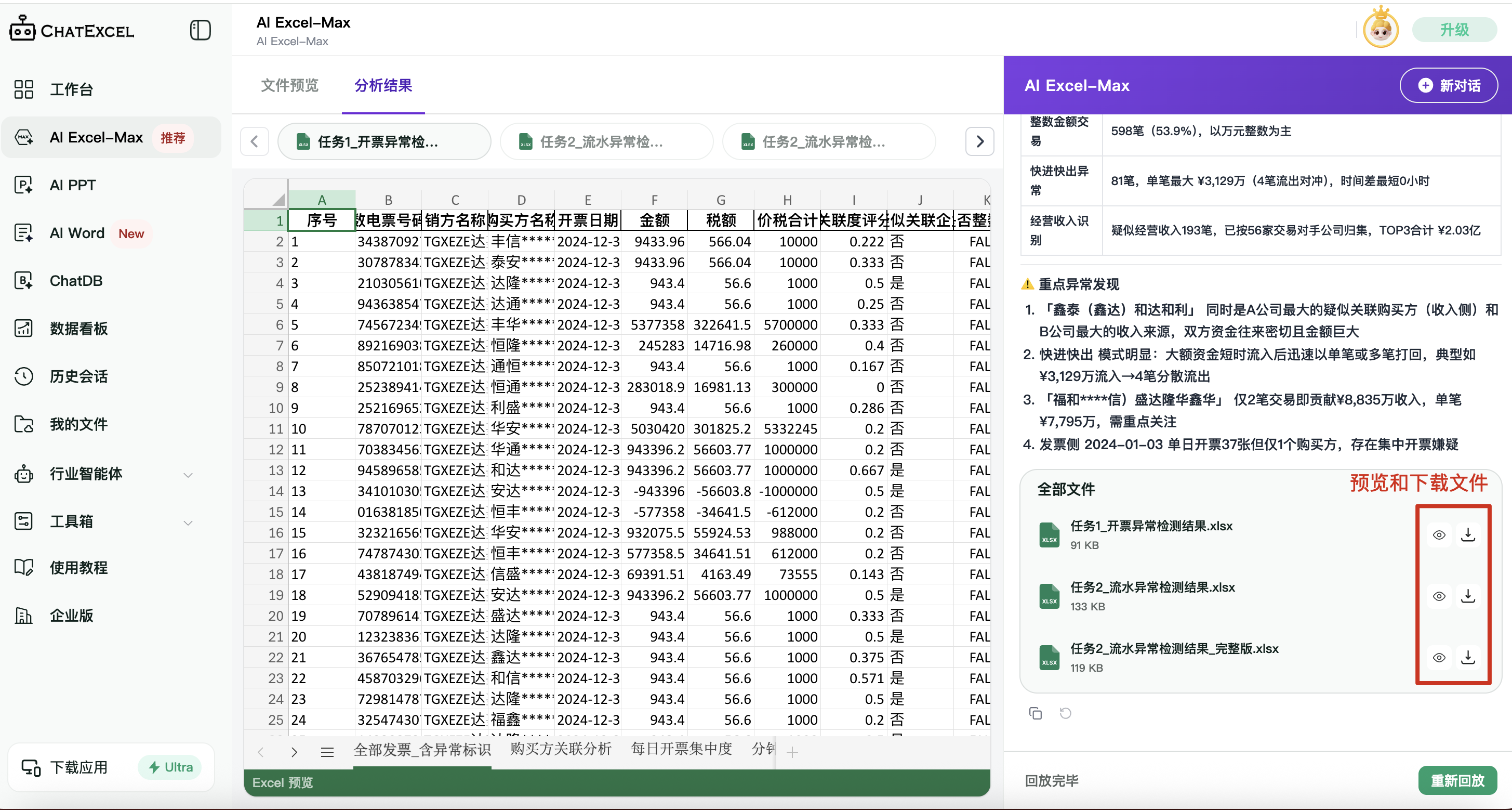1512x810 pixels.
Task: Click cell with amount 5377358
Action: point(654,325)
